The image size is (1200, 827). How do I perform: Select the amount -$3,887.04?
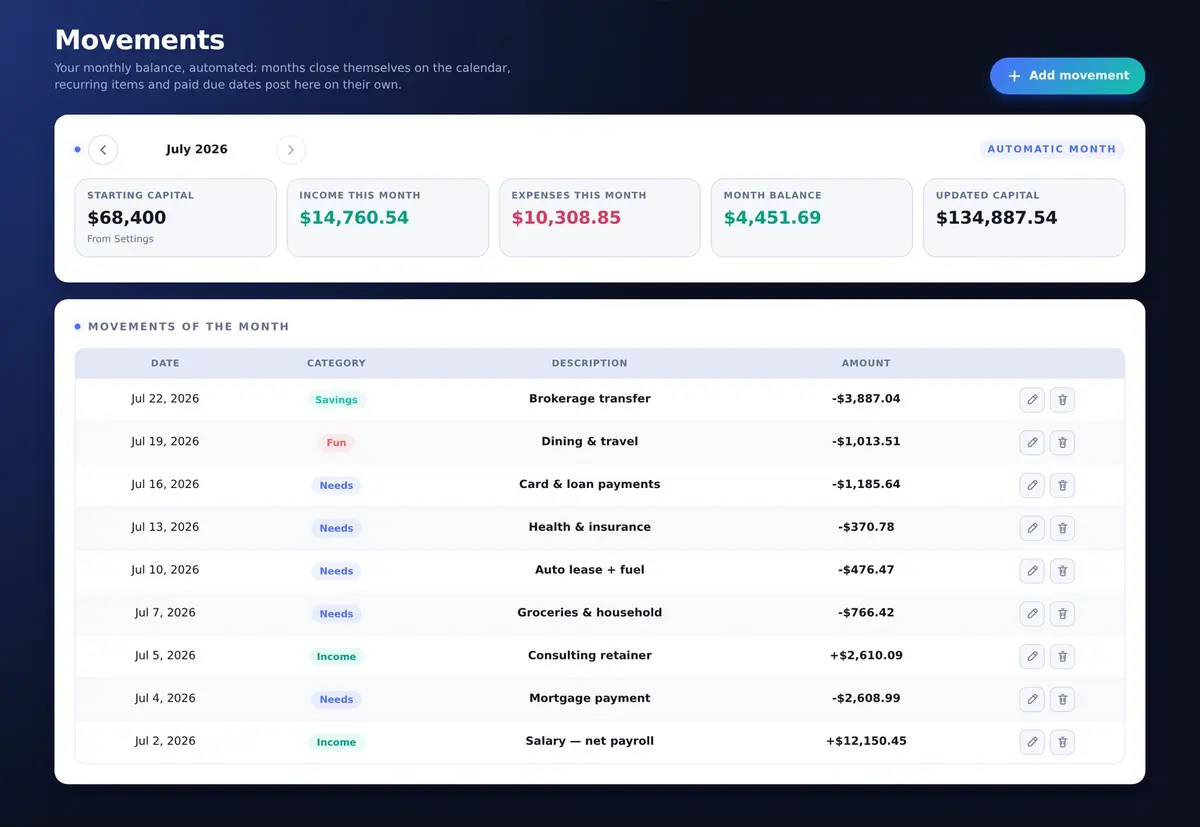[866, 399]
